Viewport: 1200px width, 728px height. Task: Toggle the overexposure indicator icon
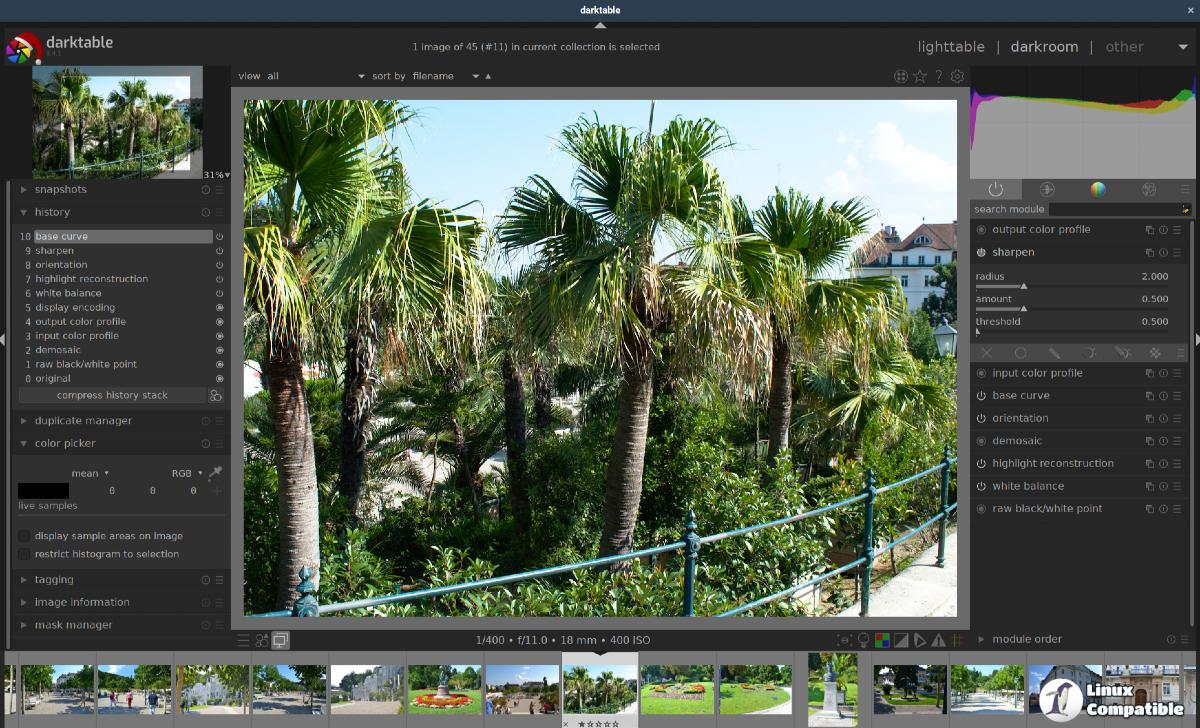900,640
